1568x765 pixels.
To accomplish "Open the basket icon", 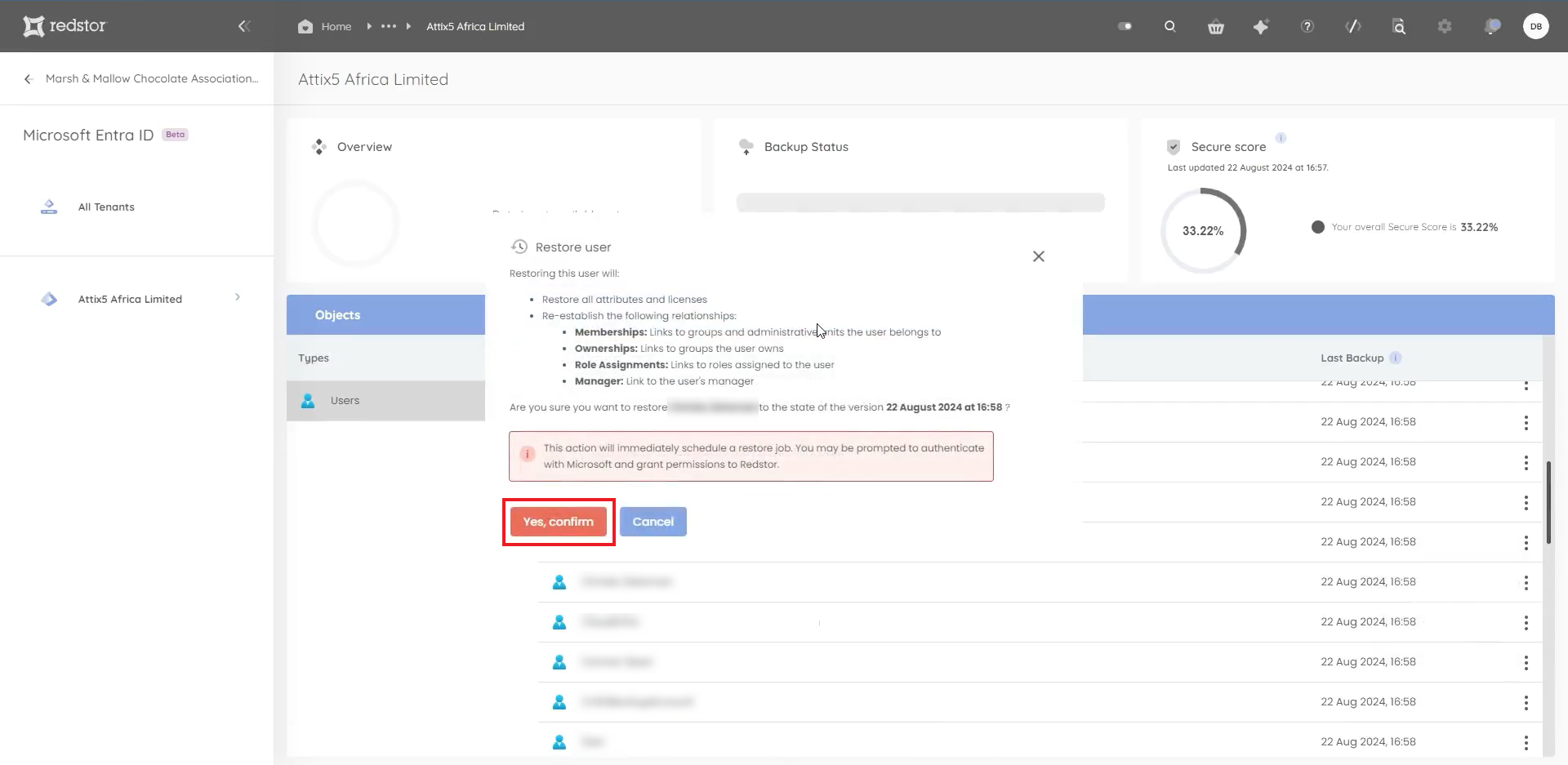I will tap(1216, 27).
